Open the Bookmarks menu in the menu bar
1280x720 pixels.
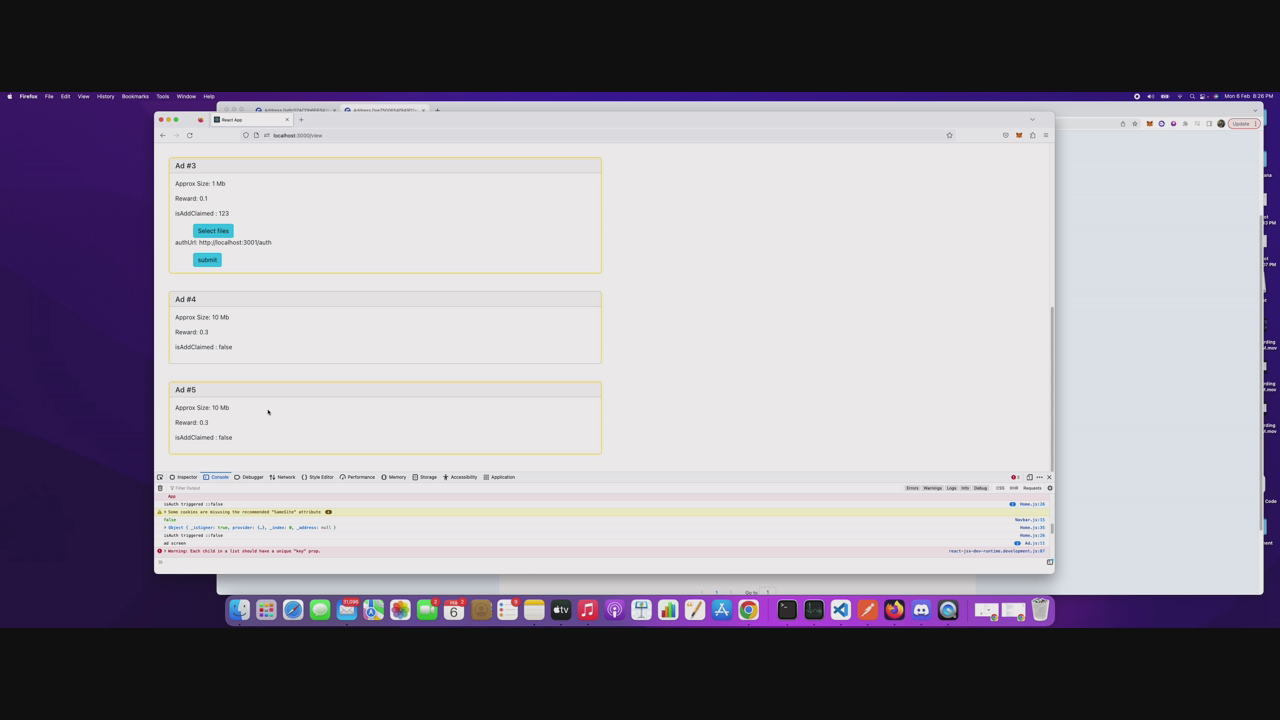pyautogui.click(x=135, y=96)
